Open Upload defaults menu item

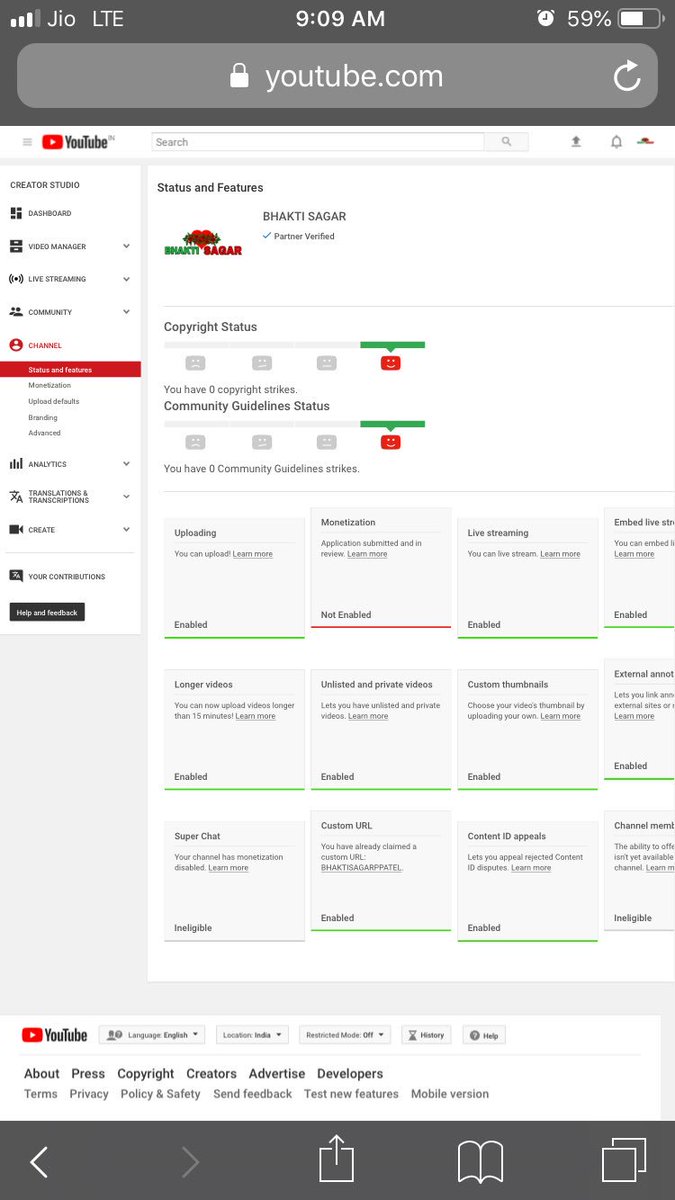tap(54, 401)
